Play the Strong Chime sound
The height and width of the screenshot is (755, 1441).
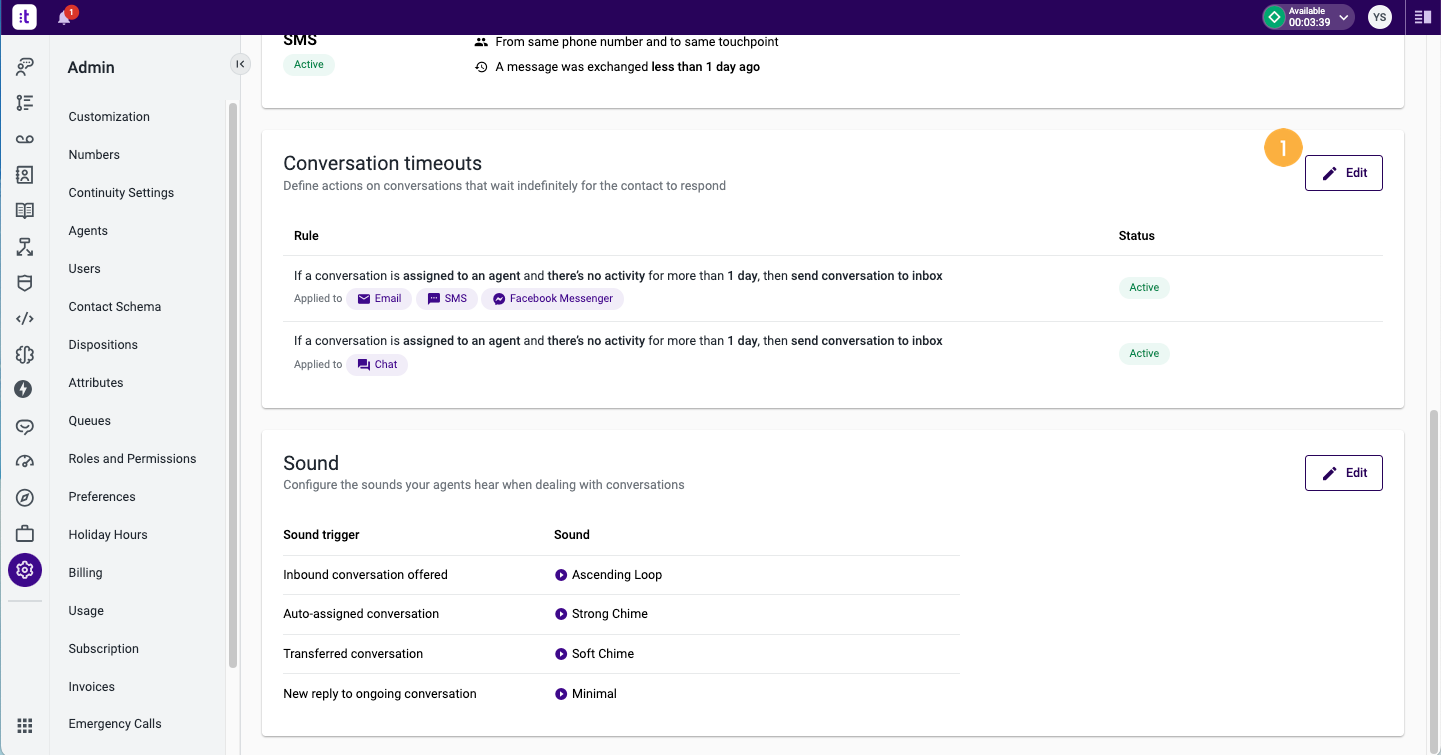pyautogui.click(x=561, y=614)
